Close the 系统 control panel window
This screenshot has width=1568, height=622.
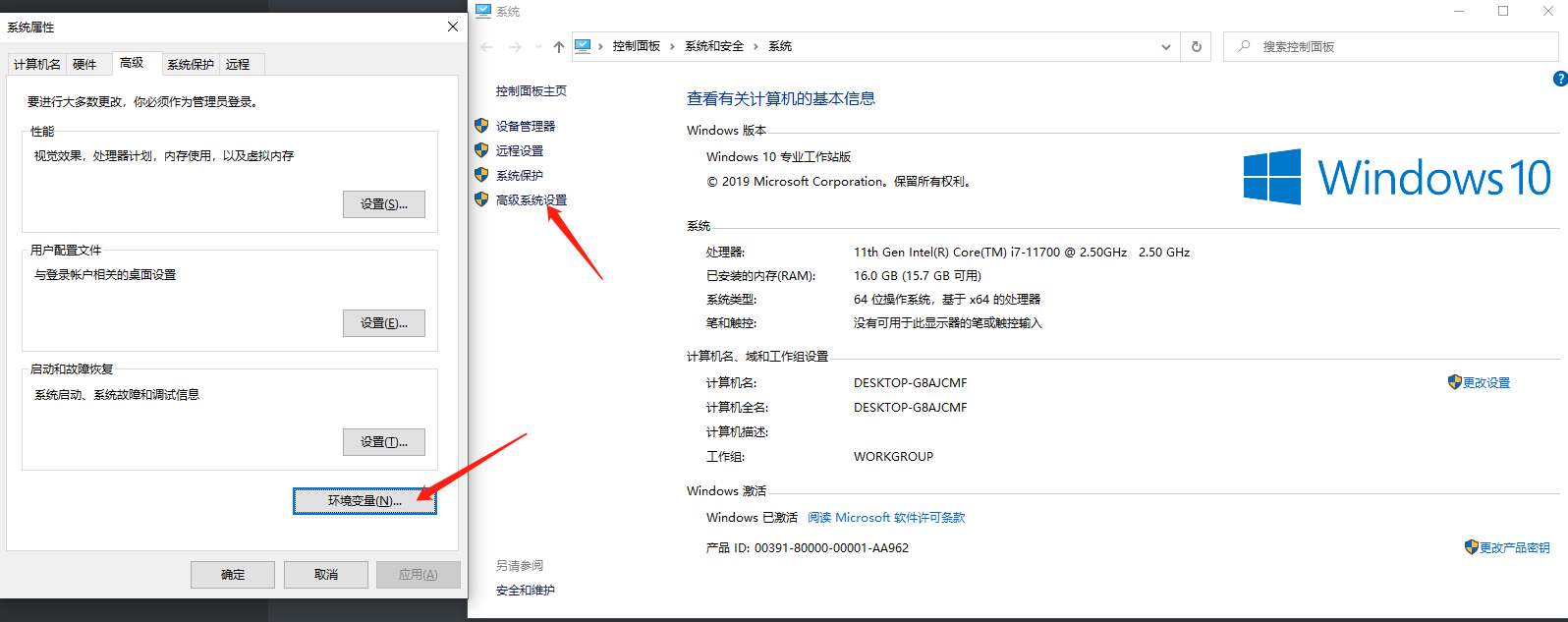pos(1547,11)
